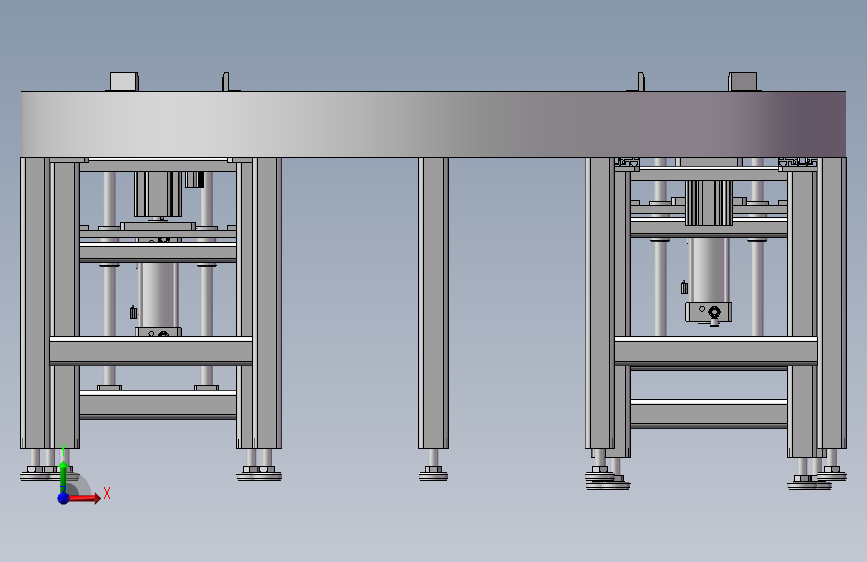Select the outermost left leg of the left frame
Viewport: 867px width, 562px height.
tap(35, 303)
